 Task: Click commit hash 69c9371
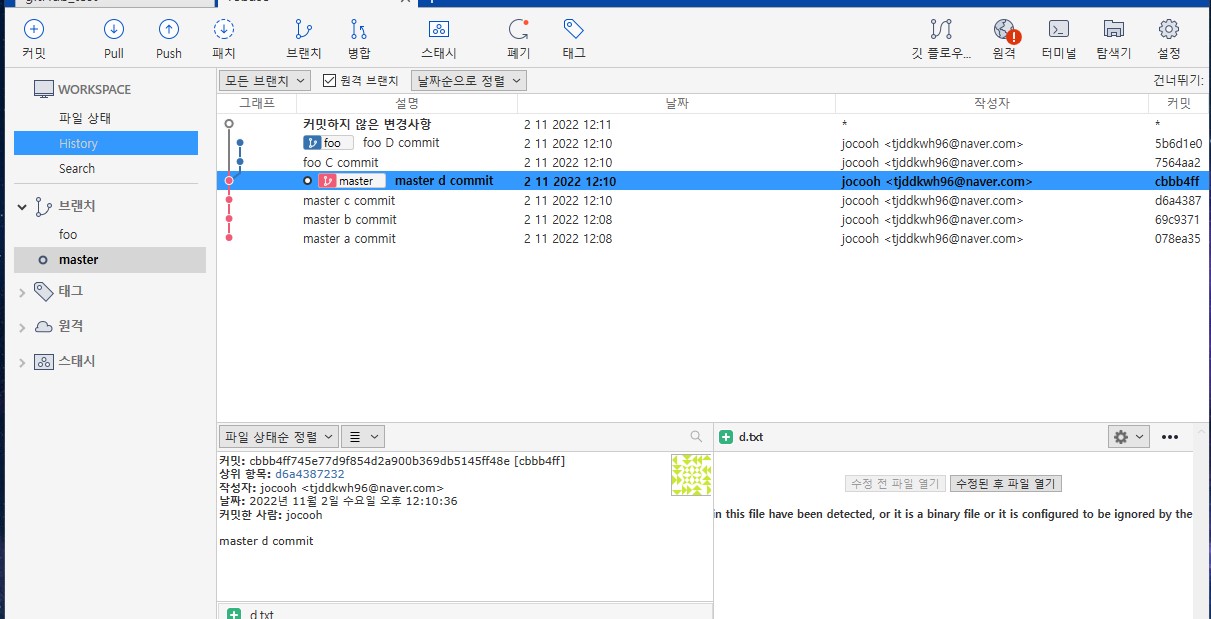[x=1178, y=219]
